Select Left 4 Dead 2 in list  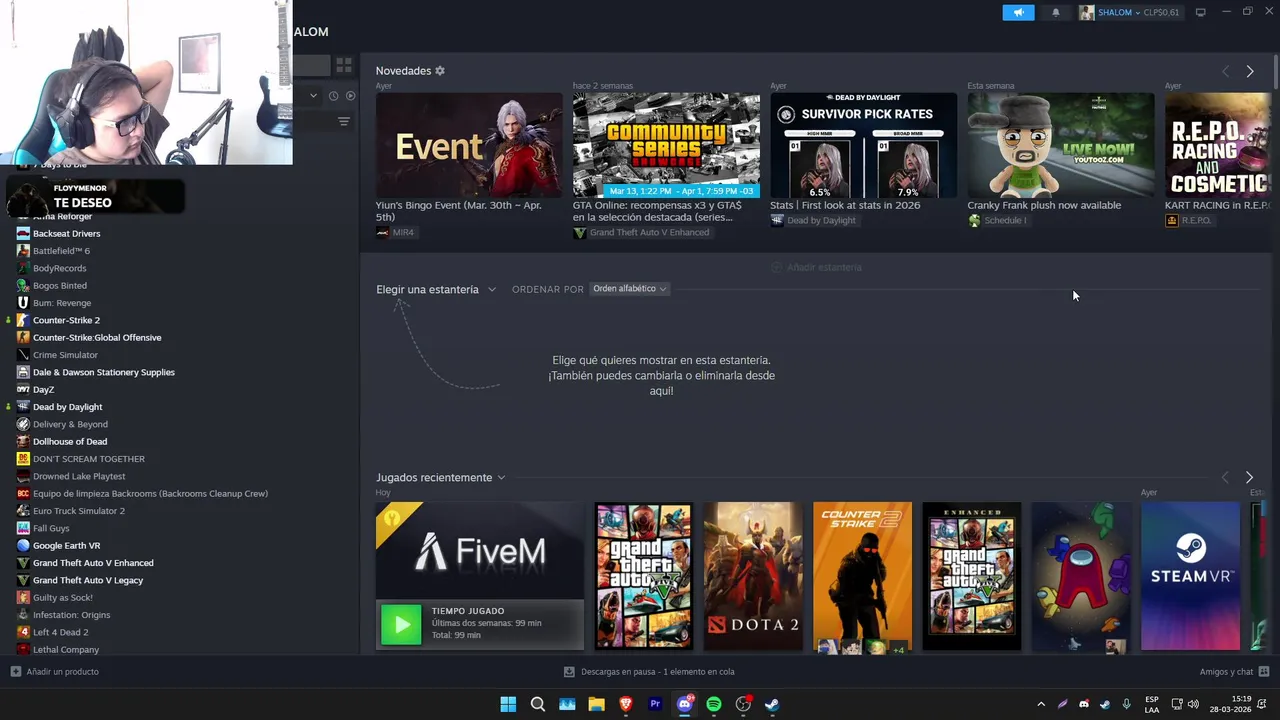click(60, 632)
